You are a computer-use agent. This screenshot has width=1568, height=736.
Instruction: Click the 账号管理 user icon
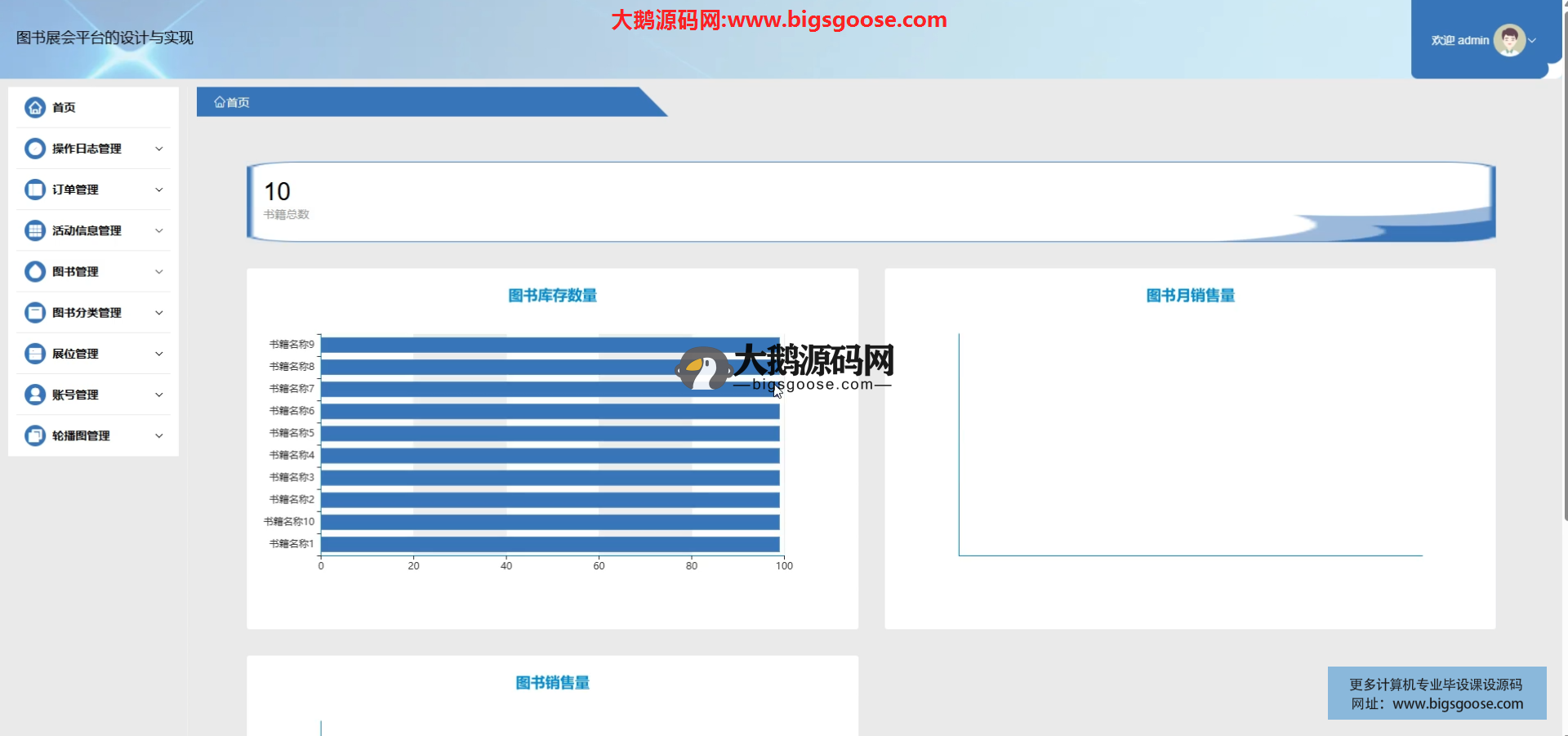point(35,395)
